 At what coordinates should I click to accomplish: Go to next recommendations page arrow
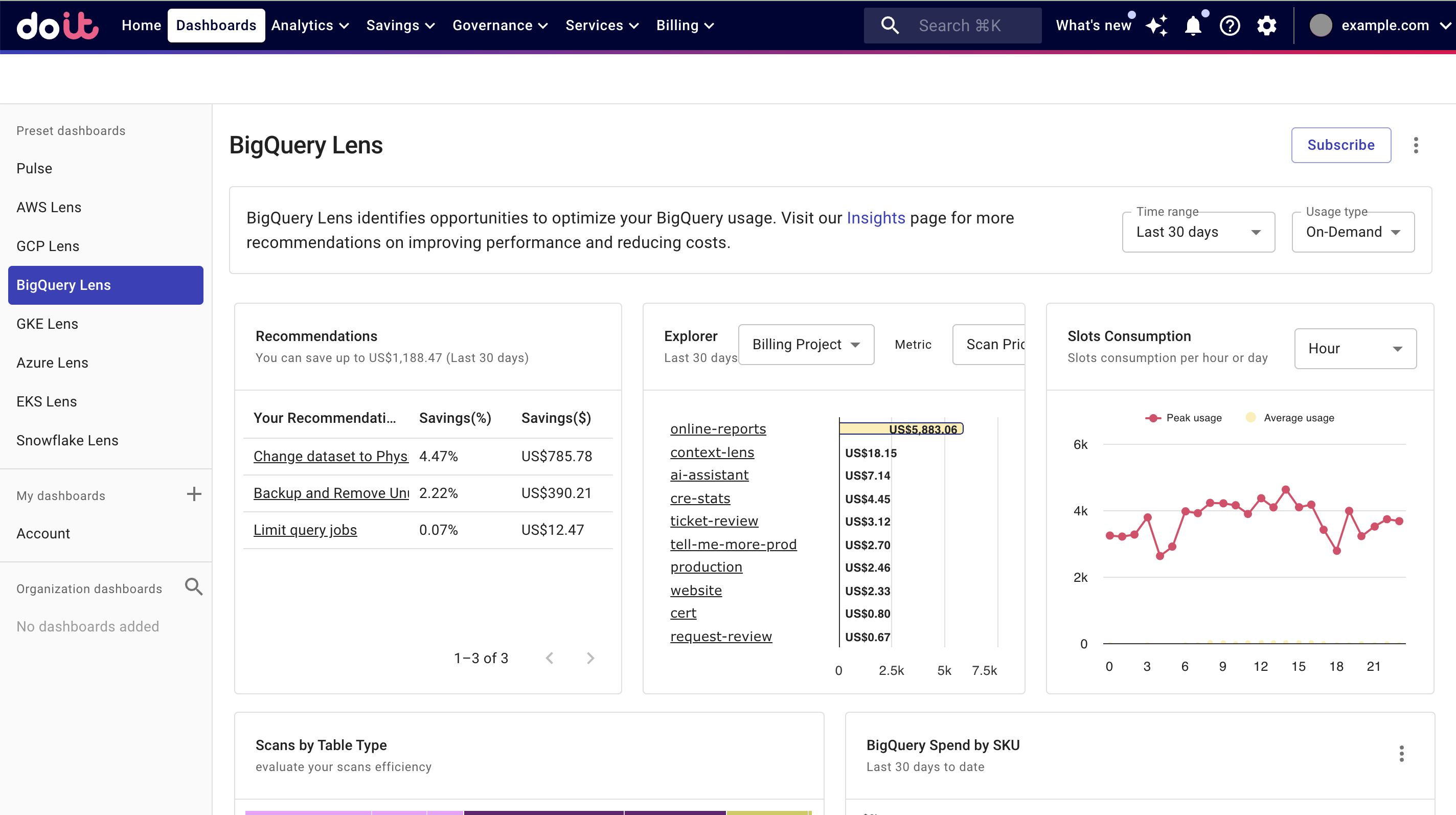coord(590,658)
